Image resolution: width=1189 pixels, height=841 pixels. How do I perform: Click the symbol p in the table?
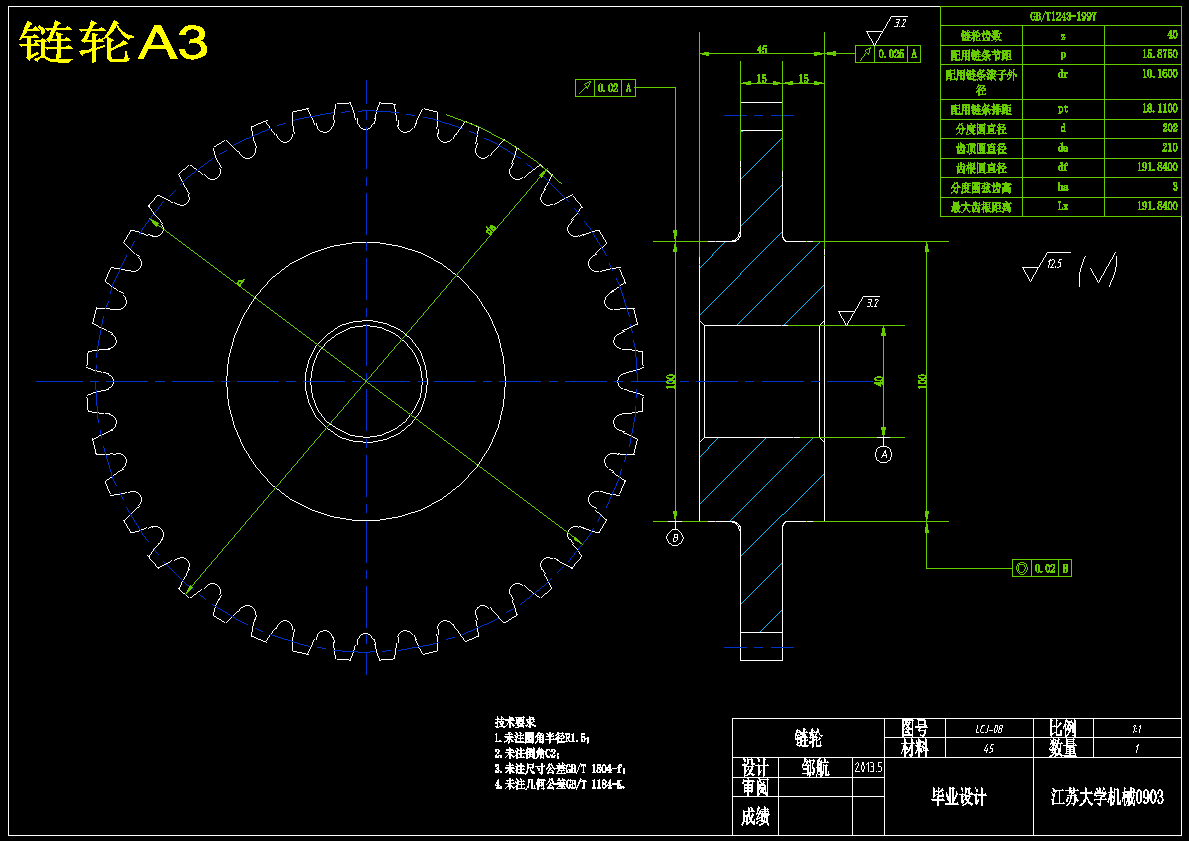(1063, 55)
